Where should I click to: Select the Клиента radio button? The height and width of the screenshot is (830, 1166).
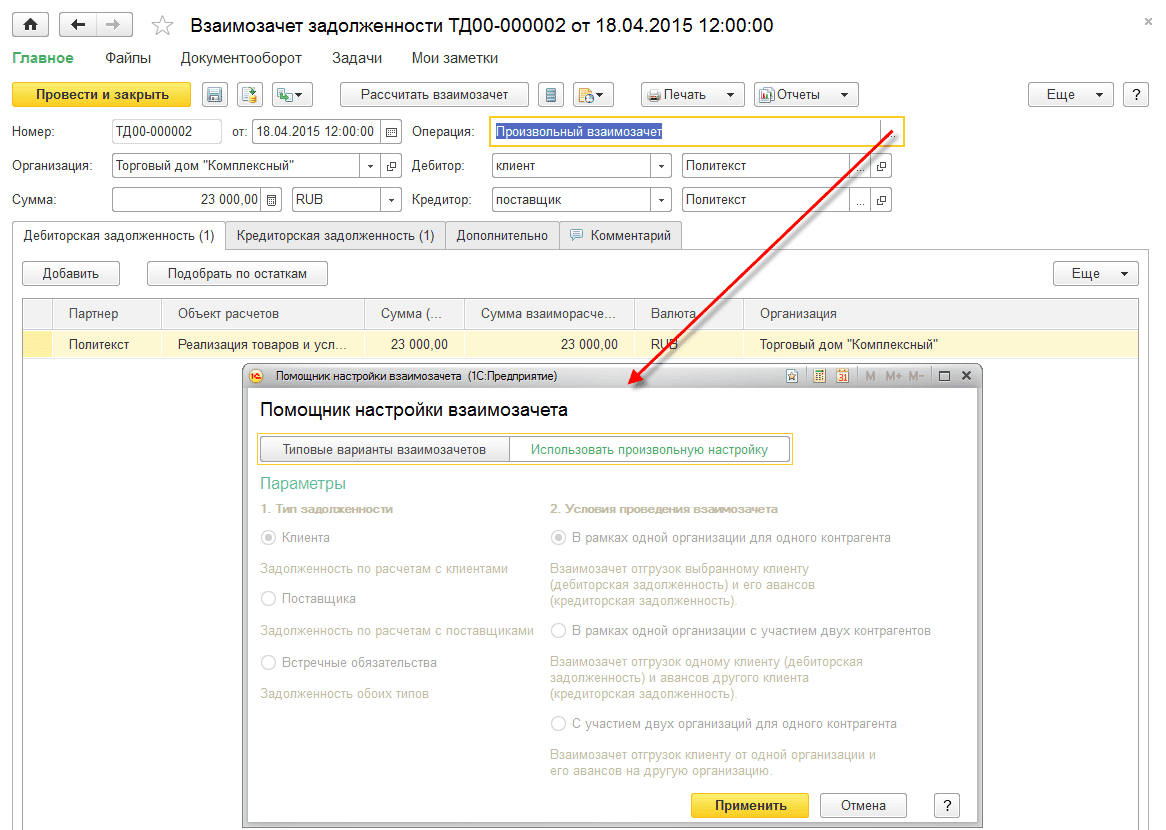tap(268, 537)
